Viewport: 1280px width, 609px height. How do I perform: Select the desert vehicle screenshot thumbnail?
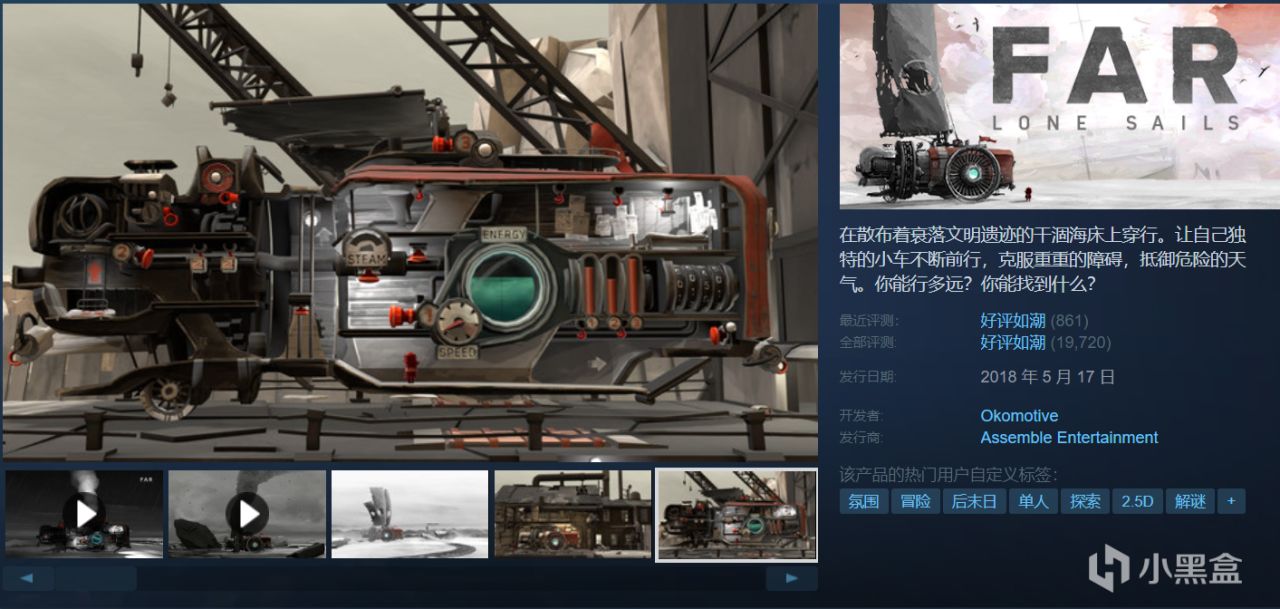click(409, 514)
